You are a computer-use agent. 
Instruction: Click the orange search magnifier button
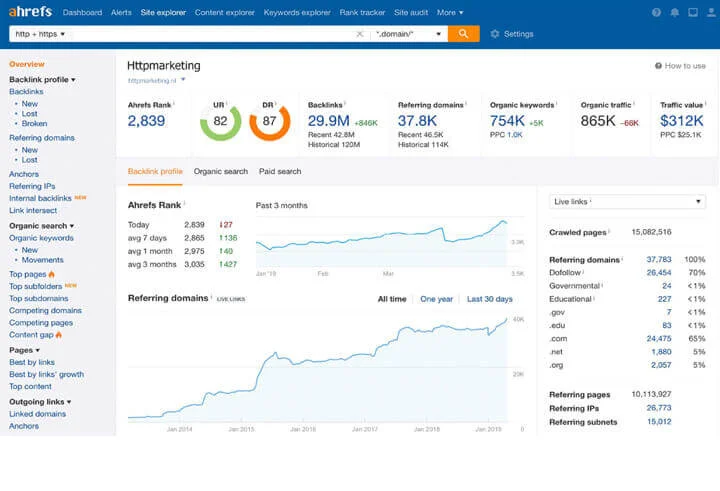click(463, 34)
